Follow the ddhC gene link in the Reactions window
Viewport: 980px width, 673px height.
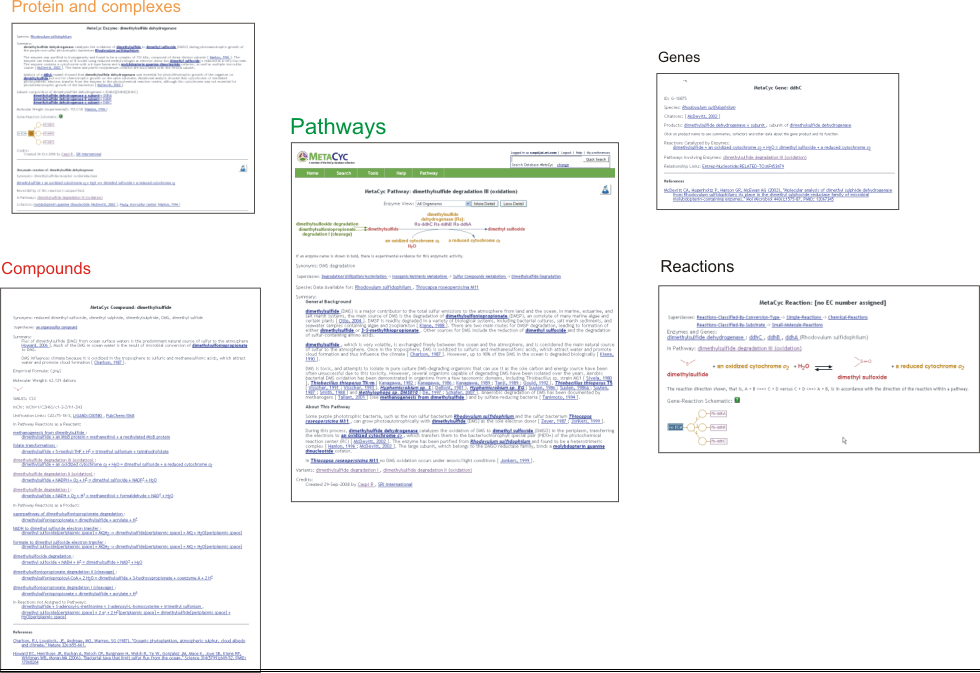756,339
